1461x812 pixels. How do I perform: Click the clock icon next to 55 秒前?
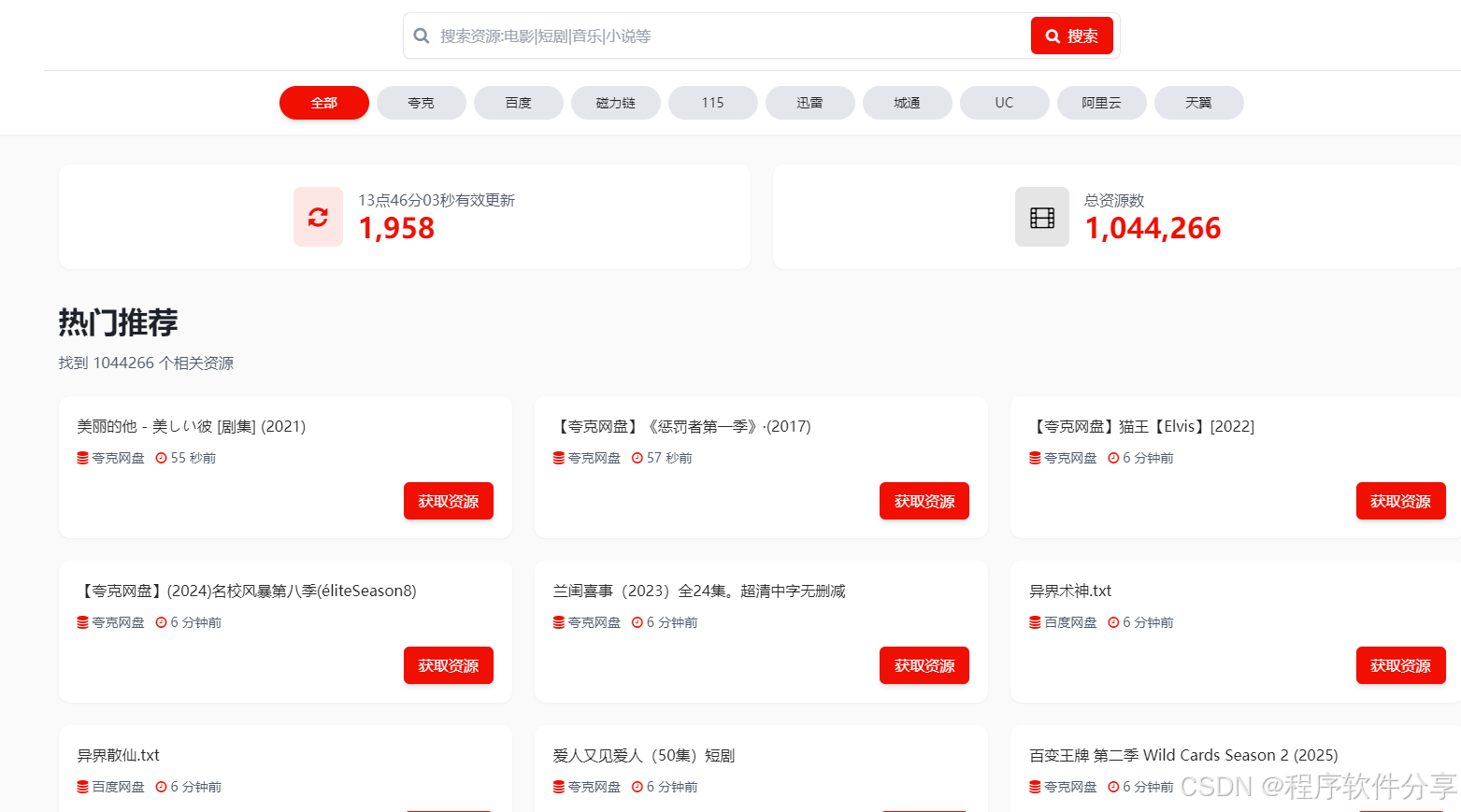click(161, 458)
